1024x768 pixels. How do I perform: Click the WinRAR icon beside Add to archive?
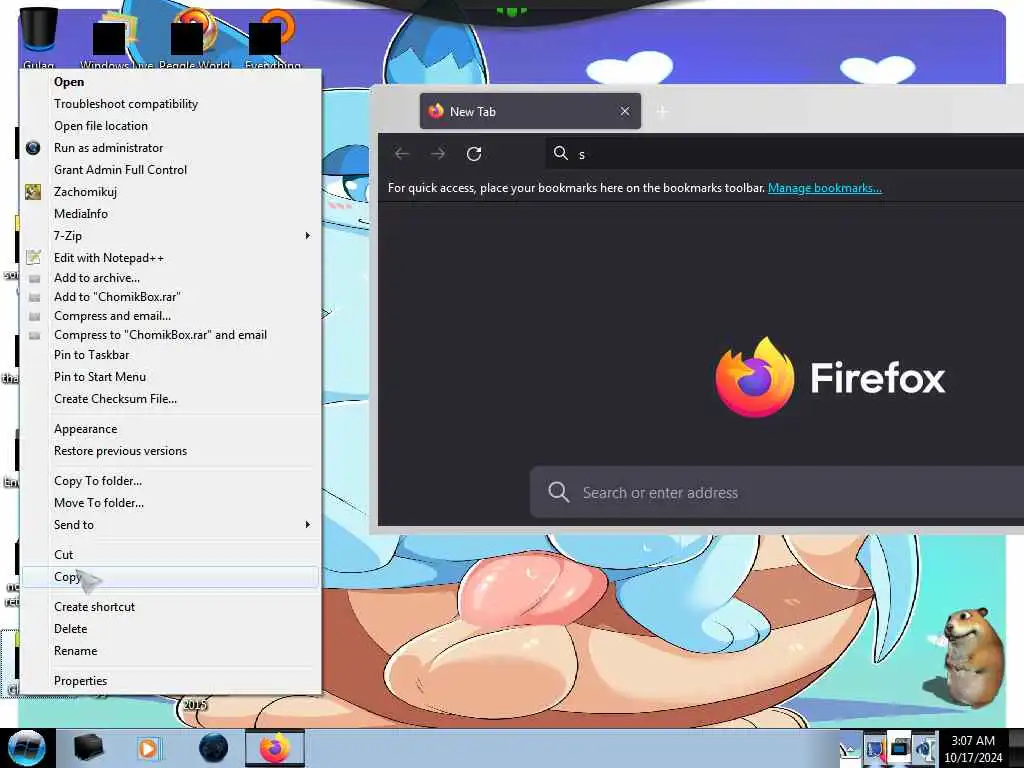(35, 278)
